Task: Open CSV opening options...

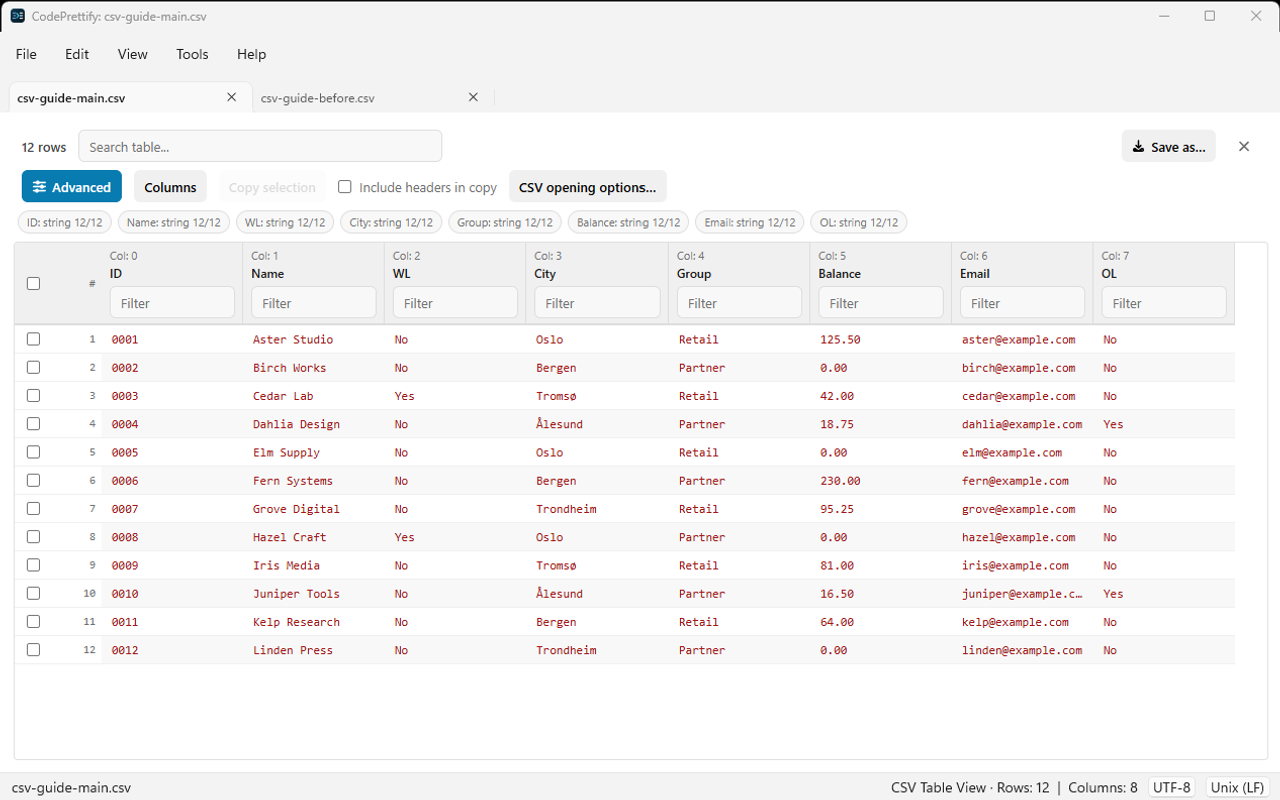Action: pos(588,187)
